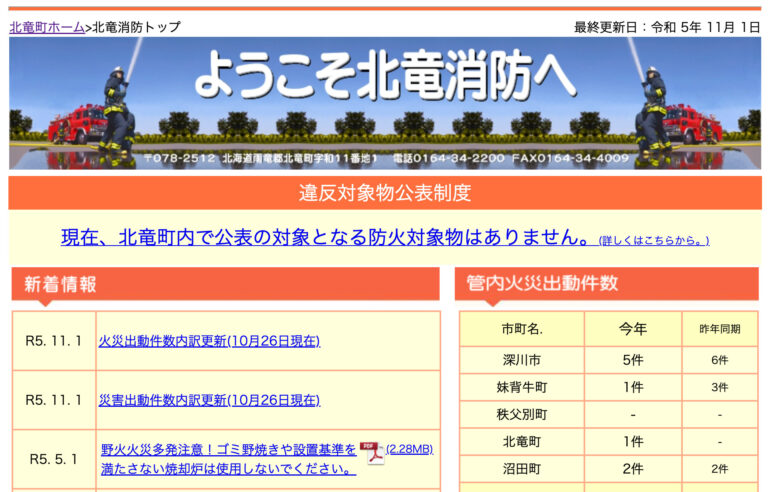
Task: Click the 今年 column header in table
Action: pos(632,328)
